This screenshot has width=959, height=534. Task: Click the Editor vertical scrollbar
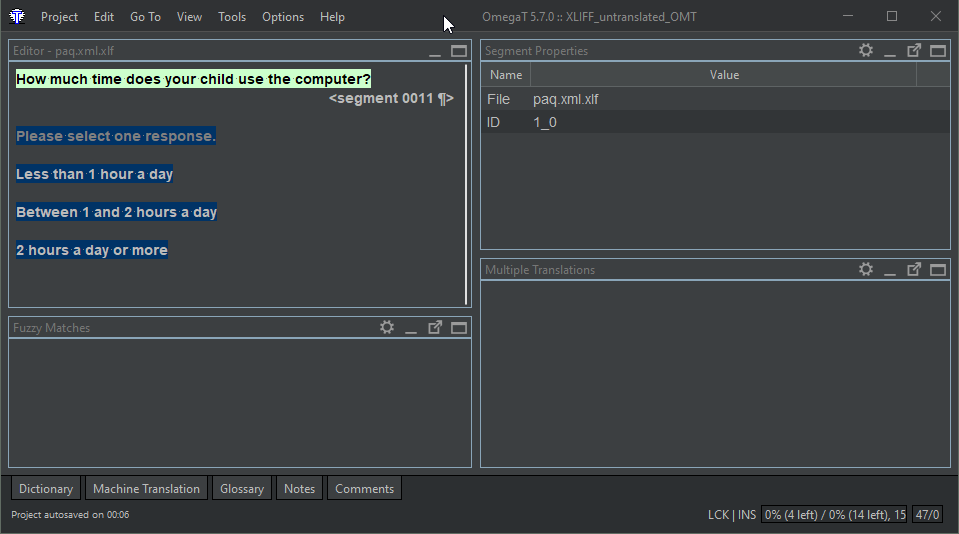click(x=467, y=184)
